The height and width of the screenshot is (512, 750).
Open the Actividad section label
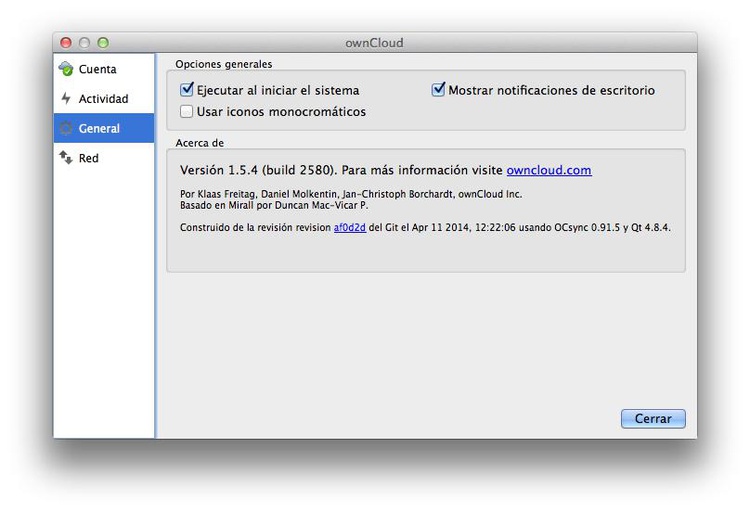tap(104, 99)
